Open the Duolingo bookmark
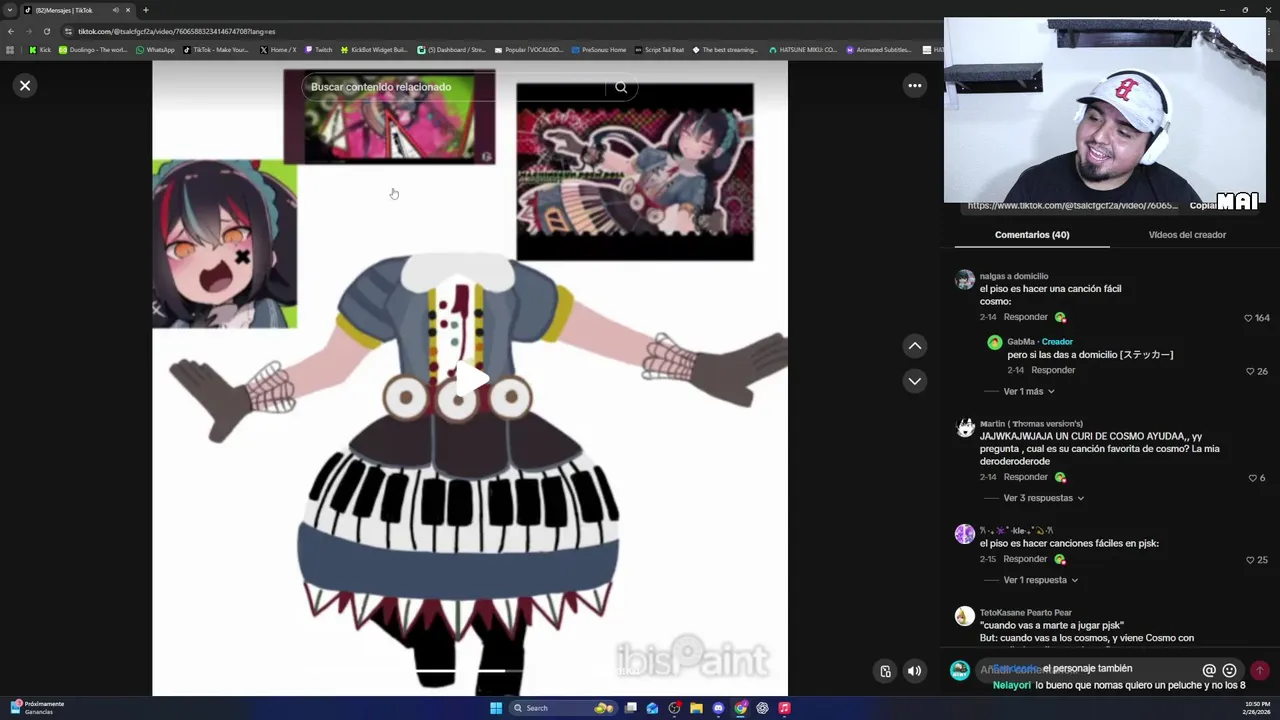 tap(93, 50)
